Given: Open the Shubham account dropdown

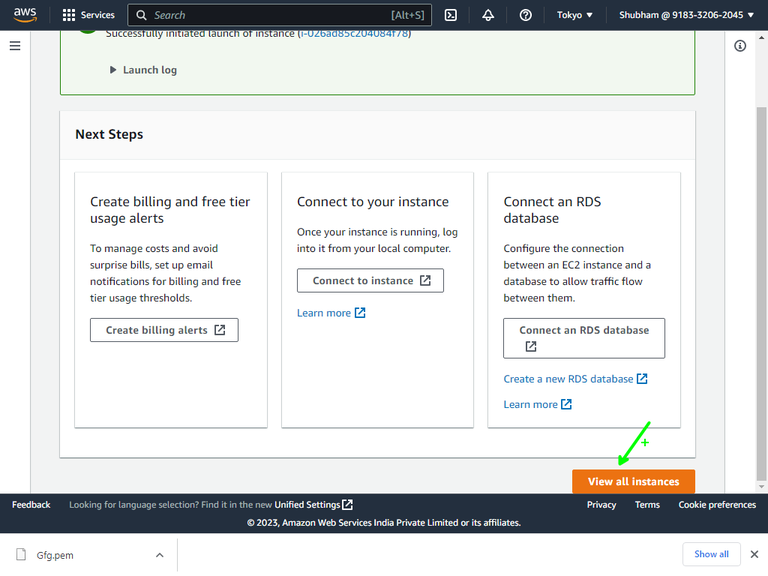Looking at the screenshot, I should tap(686, 15).
